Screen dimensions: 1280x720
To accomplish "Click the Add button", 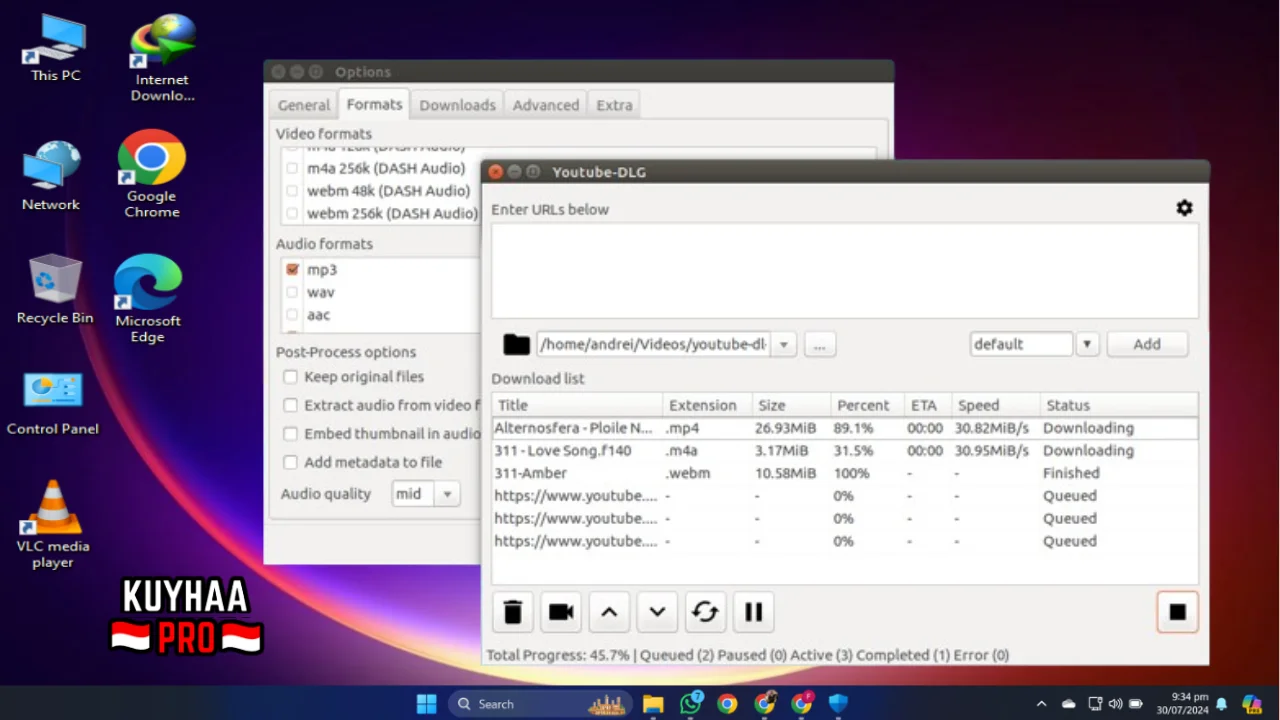I will click(x=1147, y=344).
